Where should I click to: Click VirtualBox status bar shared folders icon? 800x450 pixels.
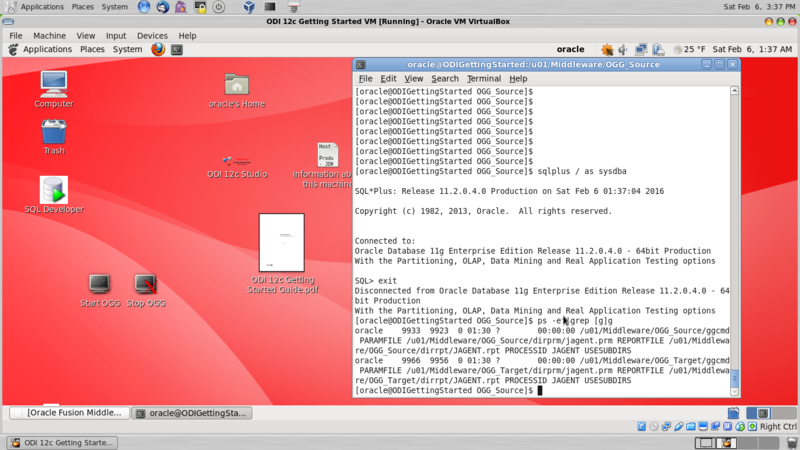coord(691,427)
